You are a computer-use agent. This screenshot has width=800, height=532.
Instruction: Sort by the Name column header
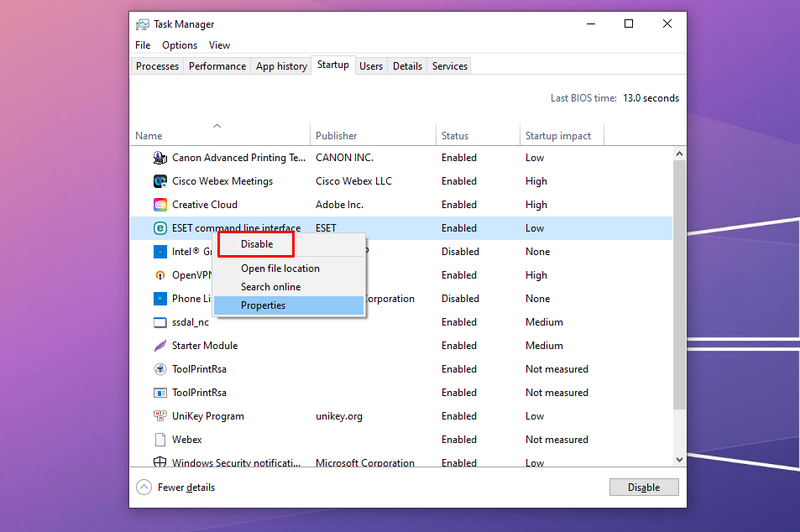[x=220, y=135]
